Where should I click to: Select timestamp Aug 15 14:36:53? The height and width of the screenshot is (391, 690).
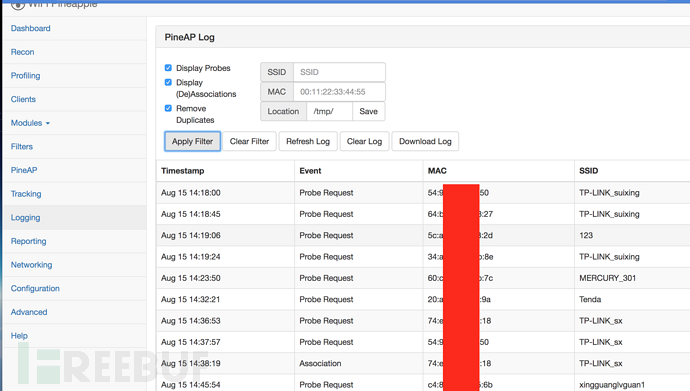(x=191, y=321)
